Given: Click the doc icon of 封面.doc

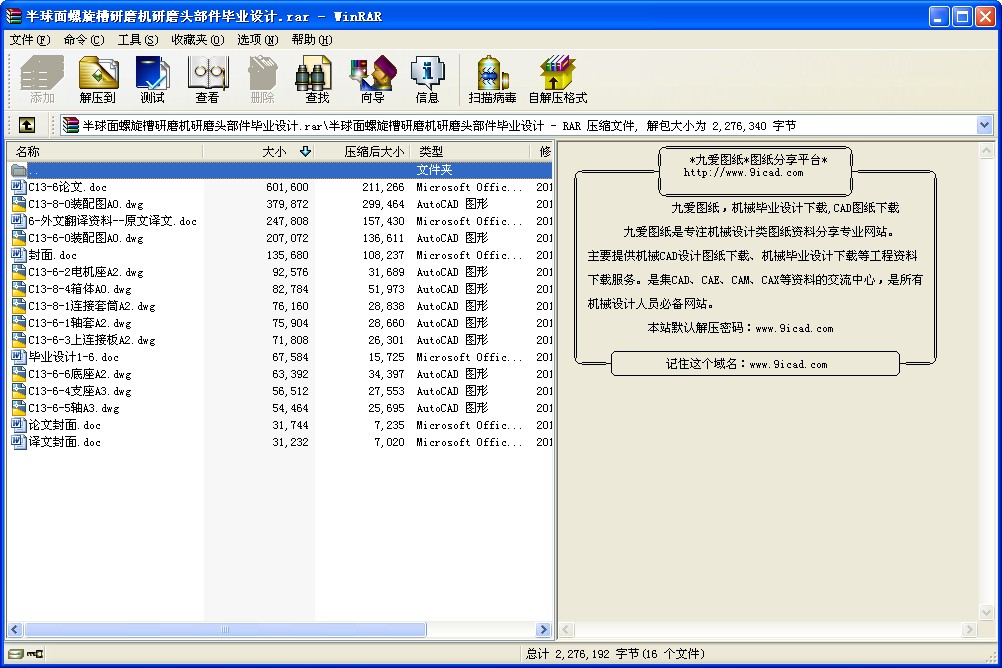Looking at the screenshot, I should click(19, 254).
